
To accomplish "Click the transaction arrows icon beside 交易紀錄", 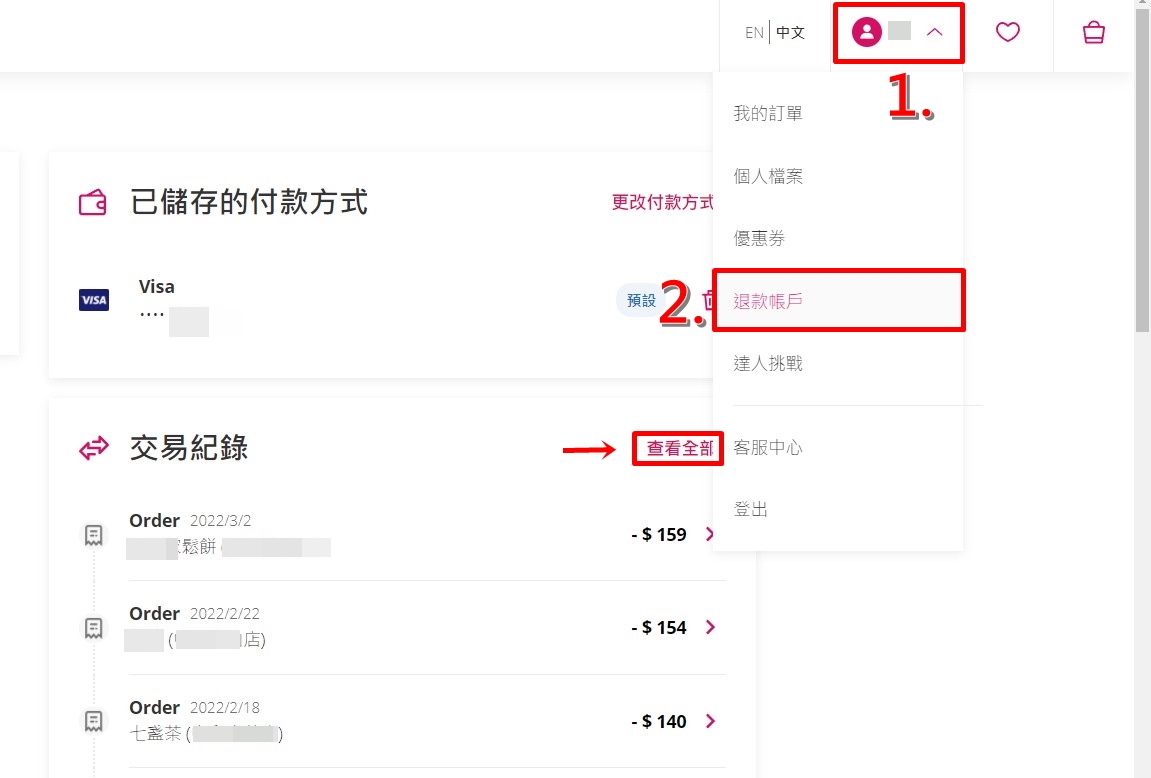I will (x=94, y=448).
